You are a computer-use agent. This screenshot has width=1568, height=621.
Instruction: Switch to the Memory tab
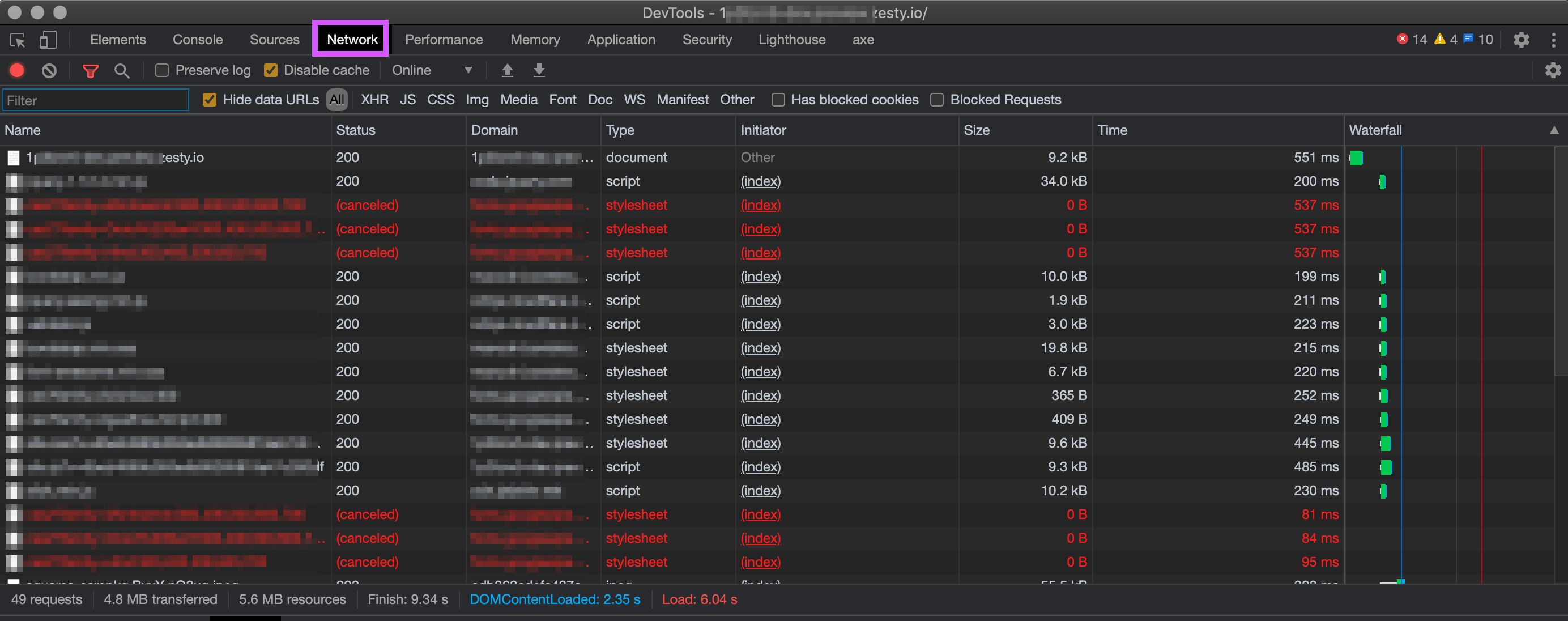[x=535, y=40]
